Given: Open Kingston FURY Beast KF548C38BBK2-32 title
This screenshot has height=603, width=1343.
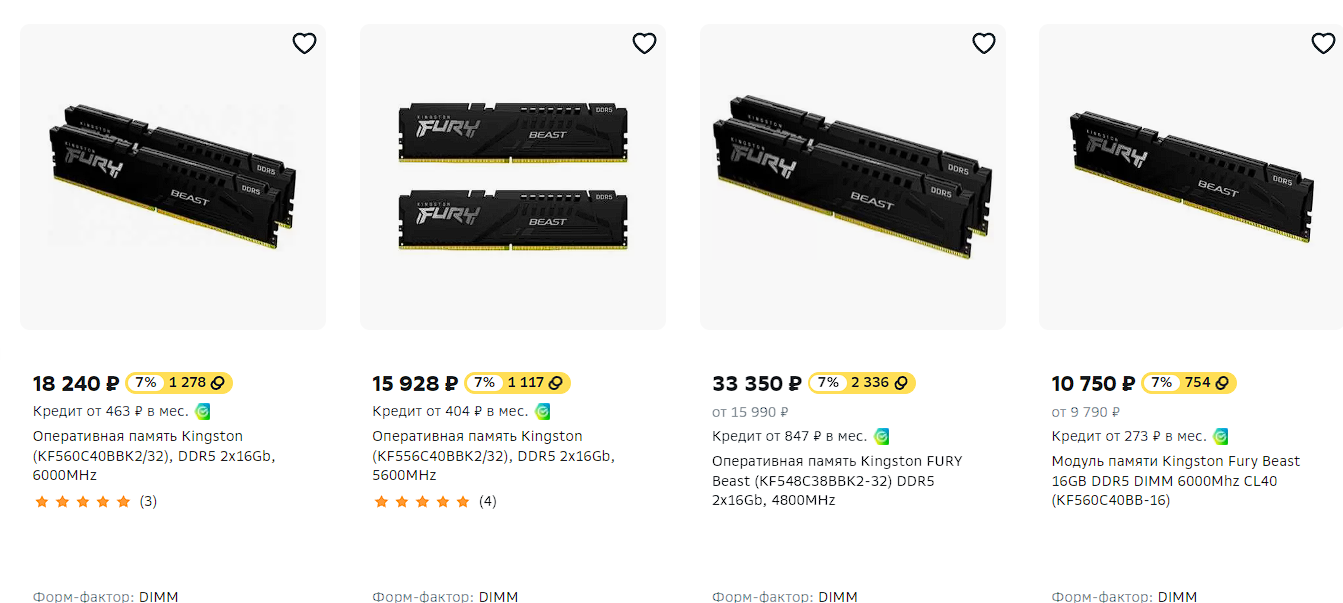Looking at the screenshot, I should (x=836, y=480).
